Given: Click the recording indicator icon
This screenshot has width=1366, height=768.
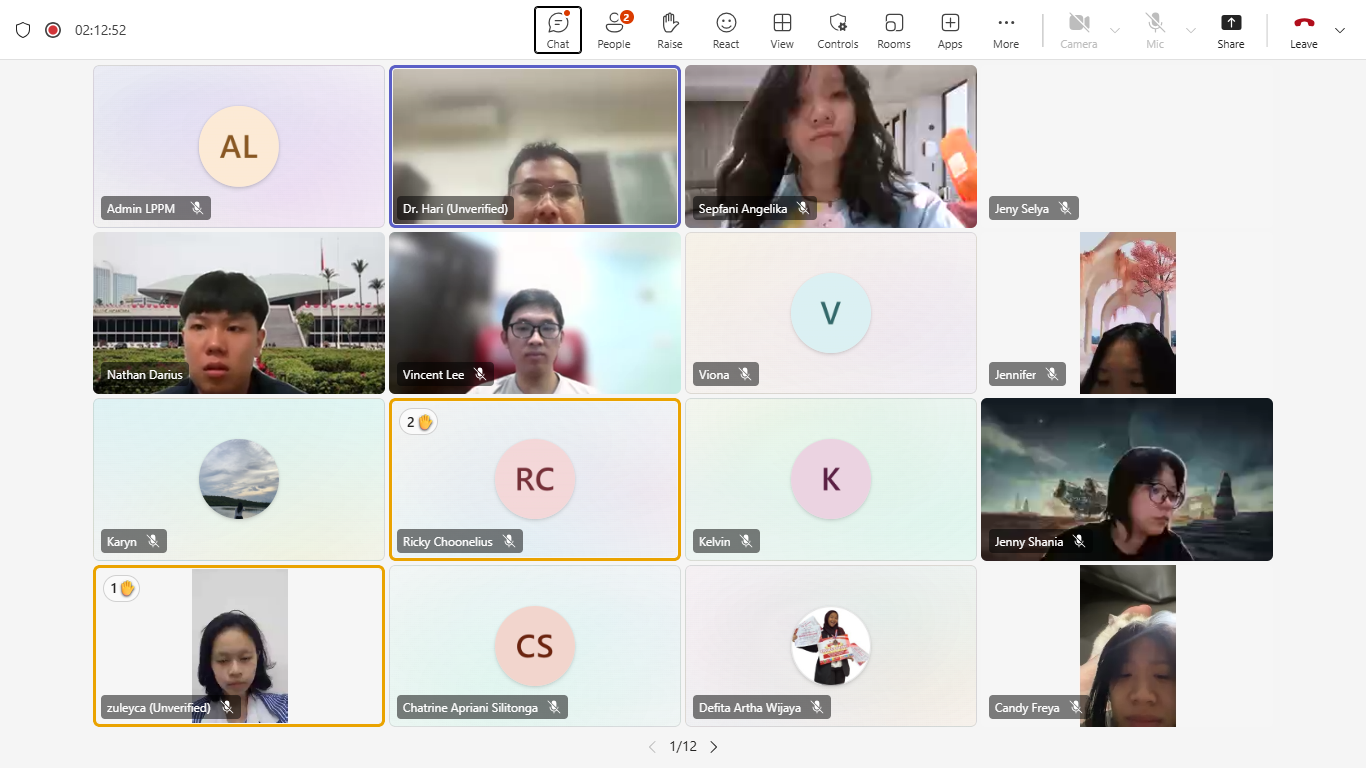Looking at the screenshot, I should (53, 30).
